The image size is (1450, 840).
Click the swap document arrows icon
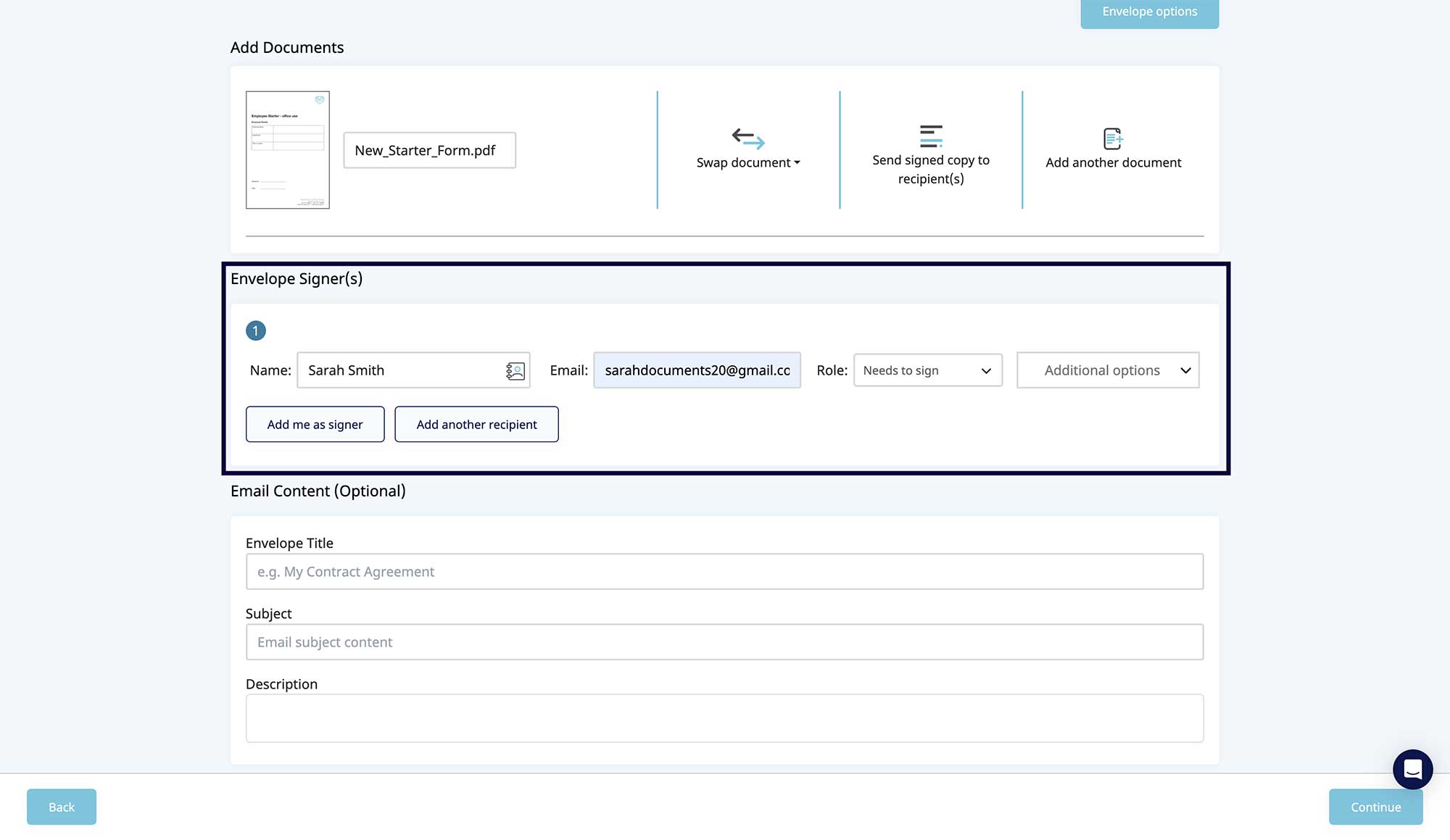748,138
